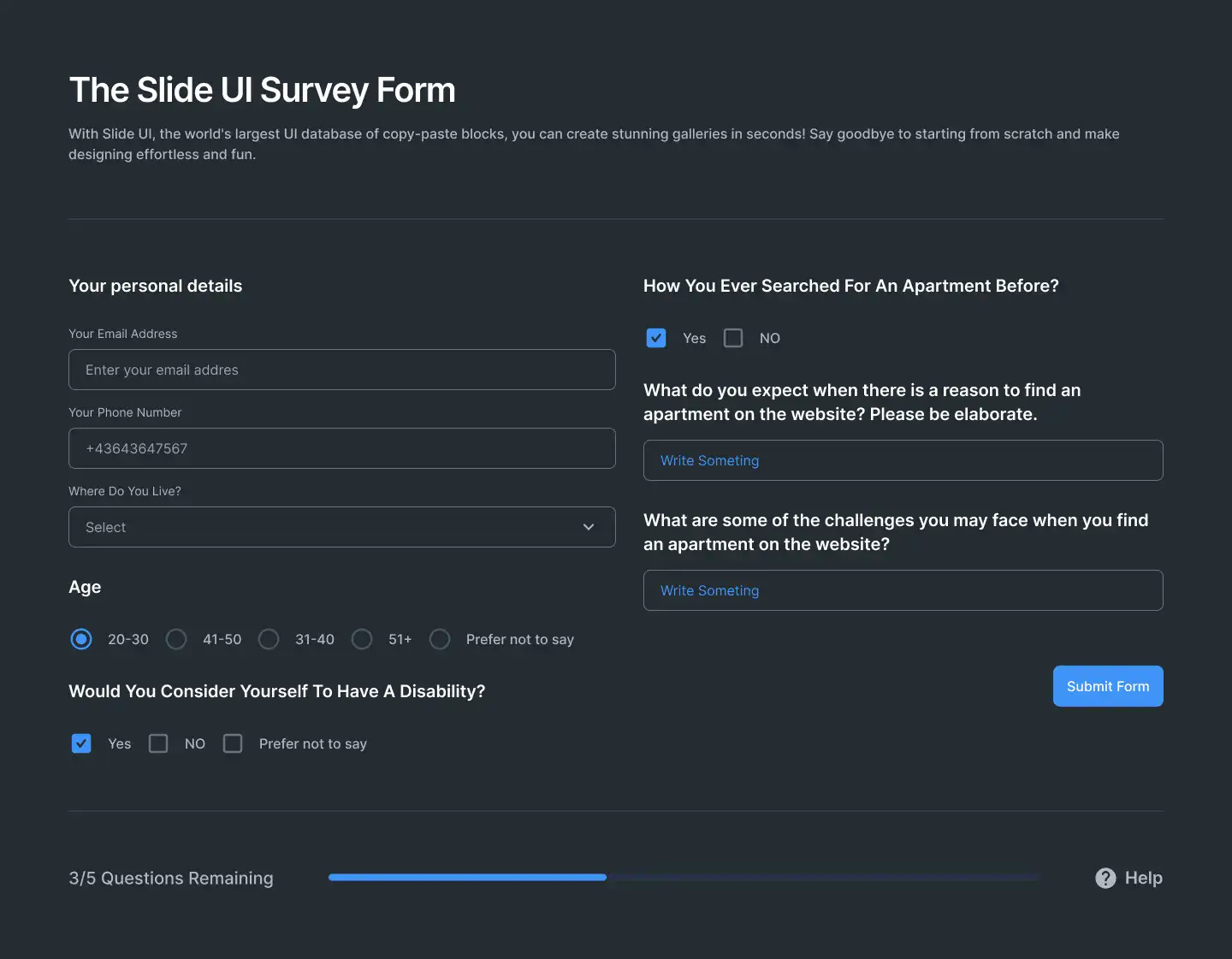Screen dimensions: 1232x959
Task: Click the challenges you may face question
Action: click(896, 532)
